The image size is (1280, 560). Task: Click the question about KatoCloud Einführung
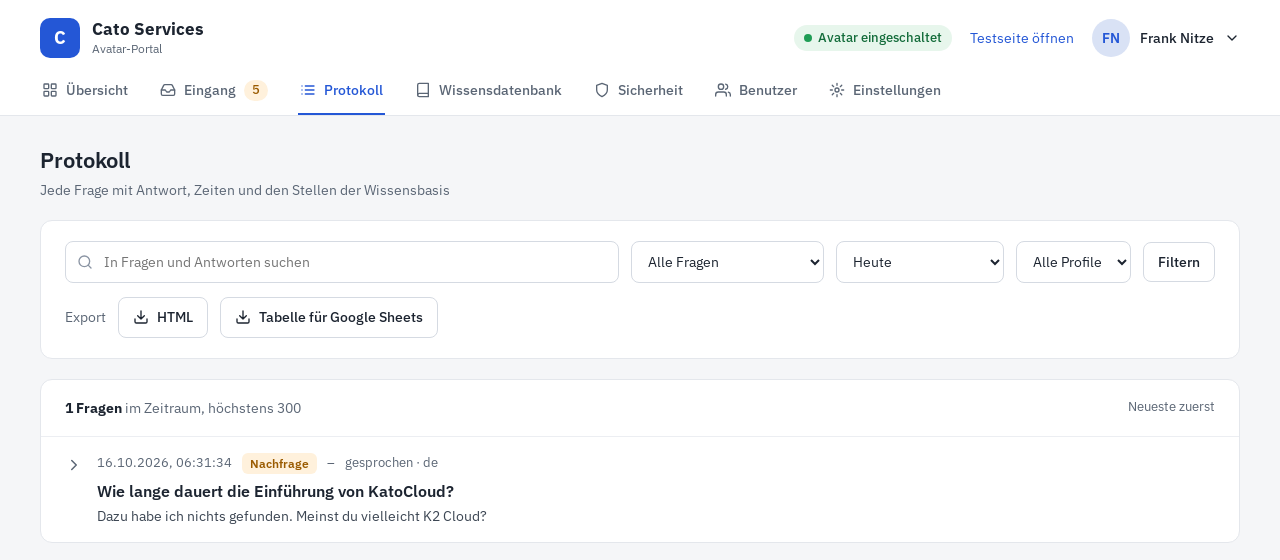[275, 491]
